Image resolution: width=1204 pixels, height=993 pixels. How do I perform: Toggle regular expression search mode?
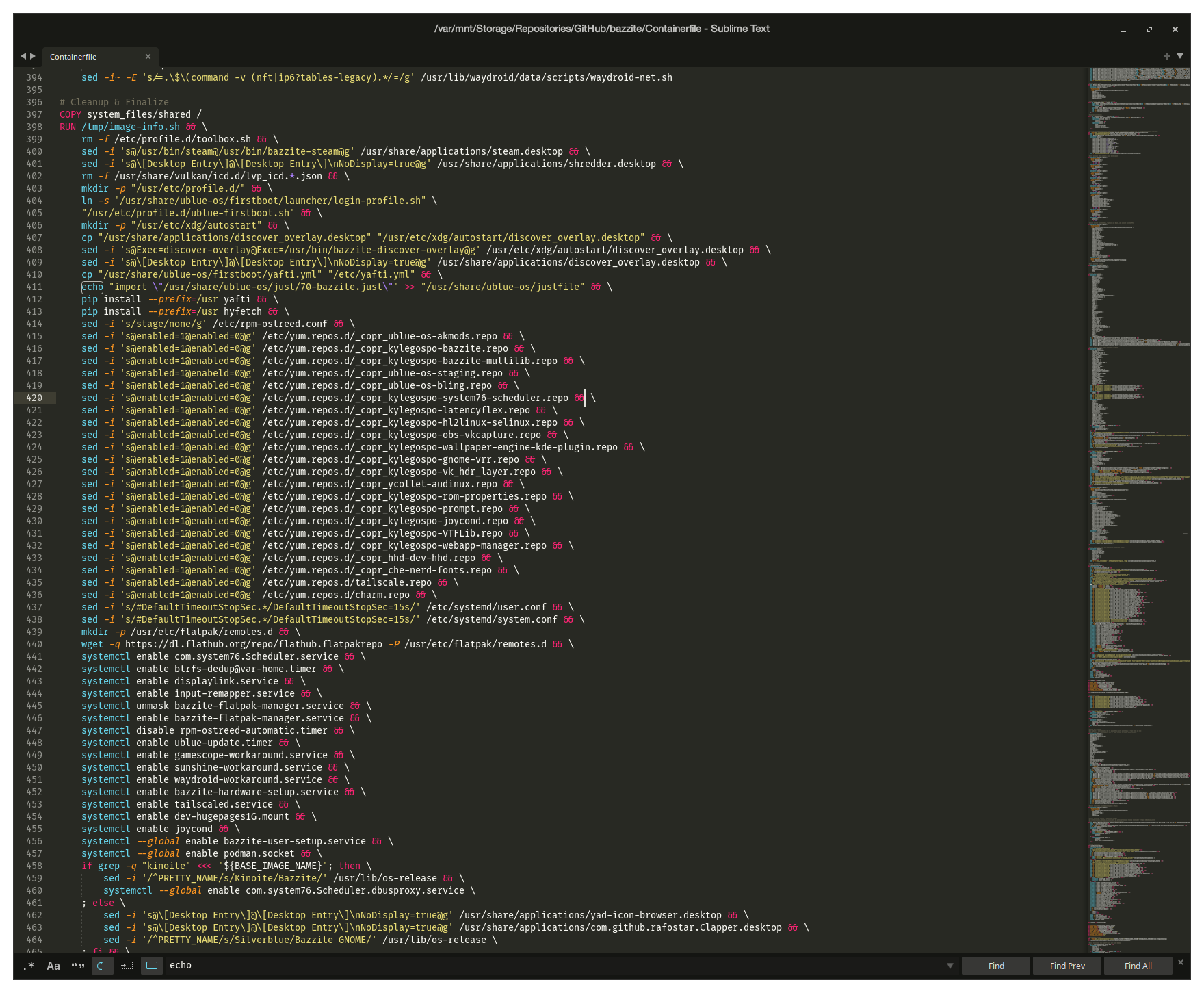point(27,966)
